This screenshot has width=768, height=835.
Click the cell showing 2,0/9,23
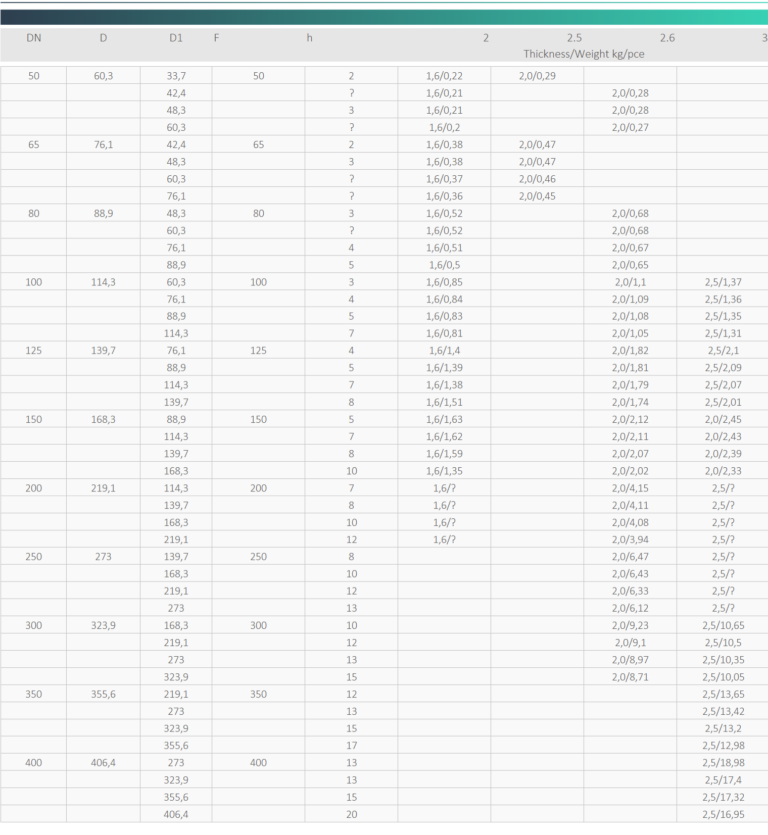point(630,625)
